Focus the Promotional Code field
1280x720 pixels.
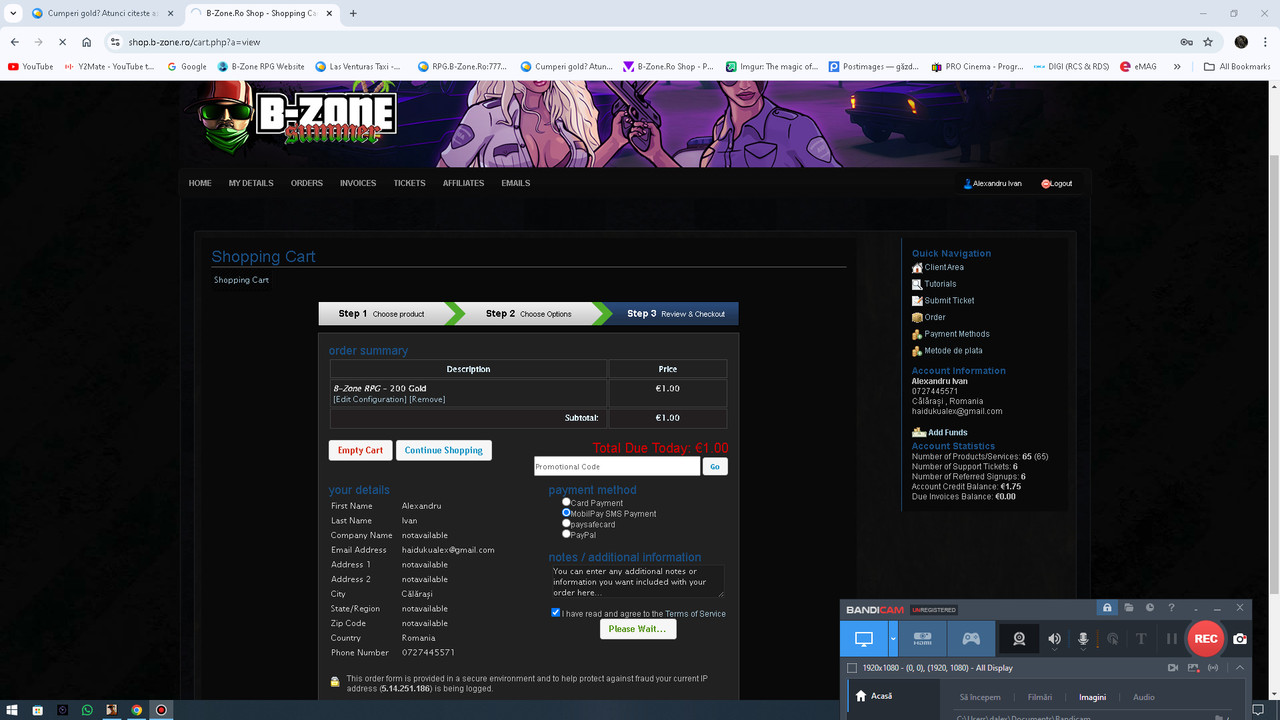[617, 466]
